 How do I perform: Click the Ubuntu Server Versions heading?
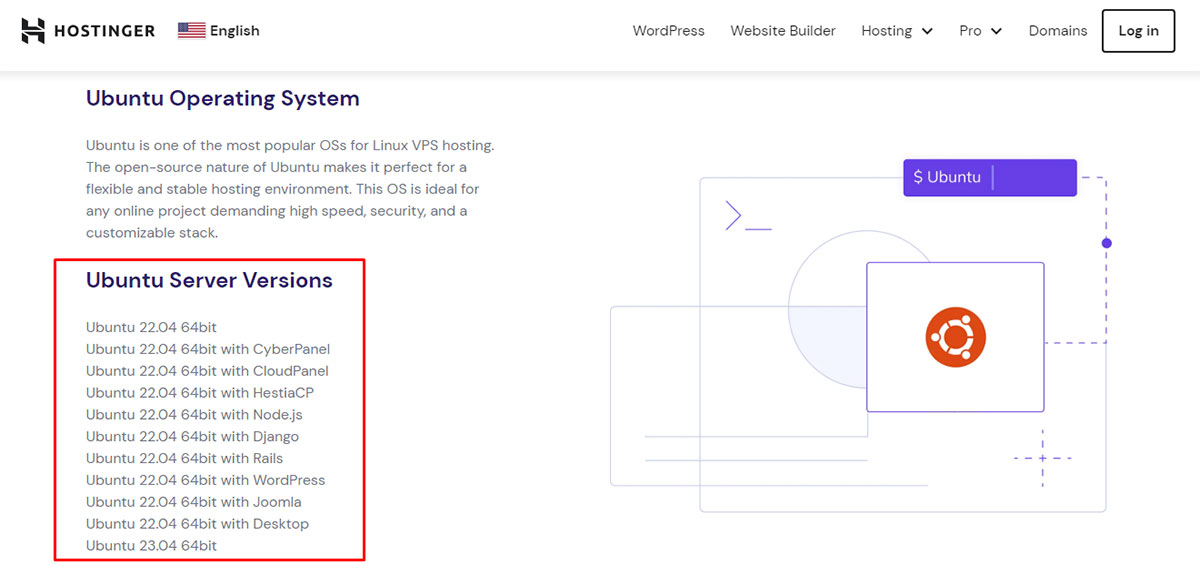click(209, 281)
